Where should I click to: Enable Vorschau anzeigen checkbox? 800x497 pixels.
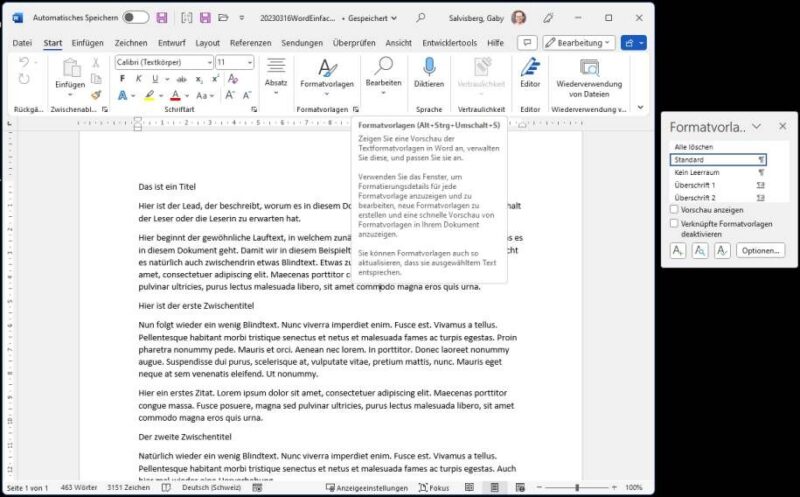tap(673, 210)
